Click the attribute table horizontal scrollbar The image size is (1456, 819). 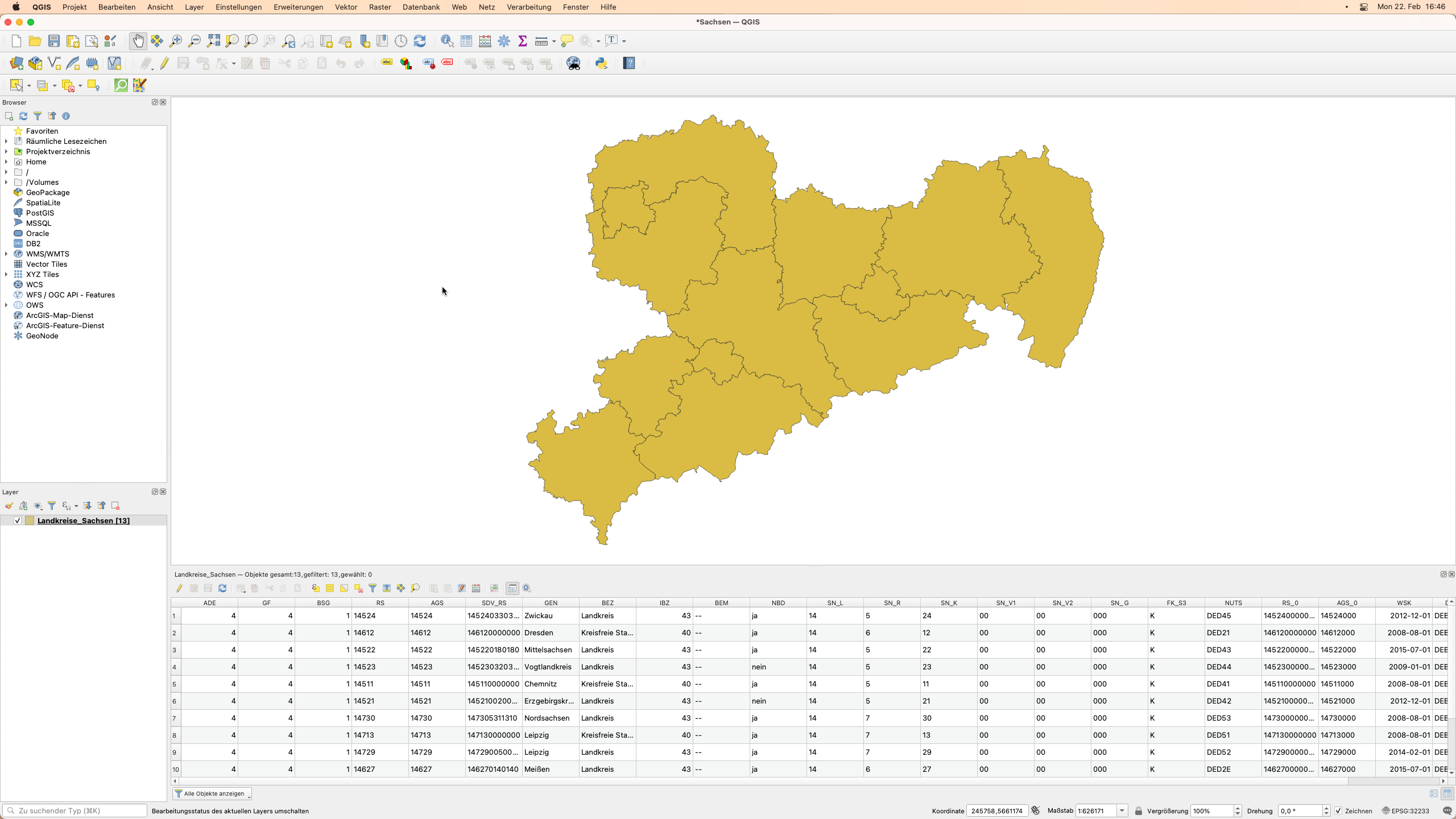point(764,781)
